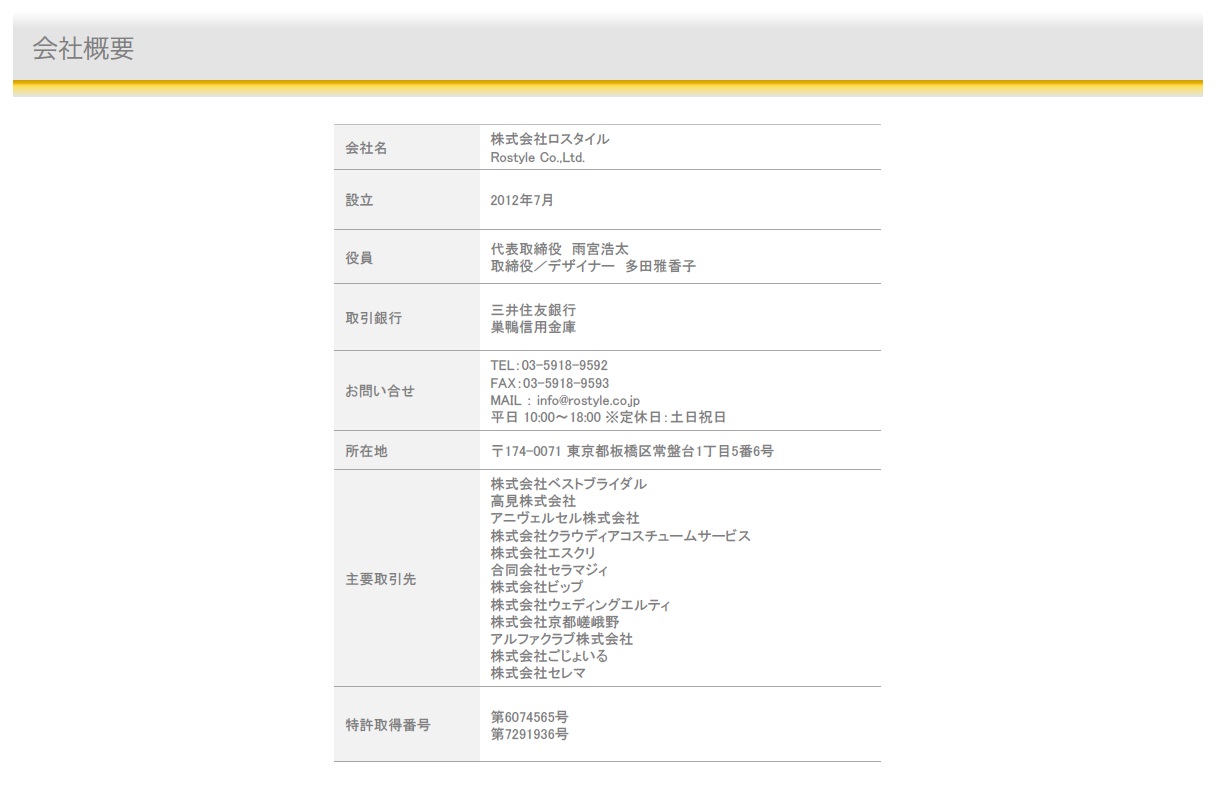Click the client 株式会社クラウディアコスチュームサービス

(x=620, y=536)
